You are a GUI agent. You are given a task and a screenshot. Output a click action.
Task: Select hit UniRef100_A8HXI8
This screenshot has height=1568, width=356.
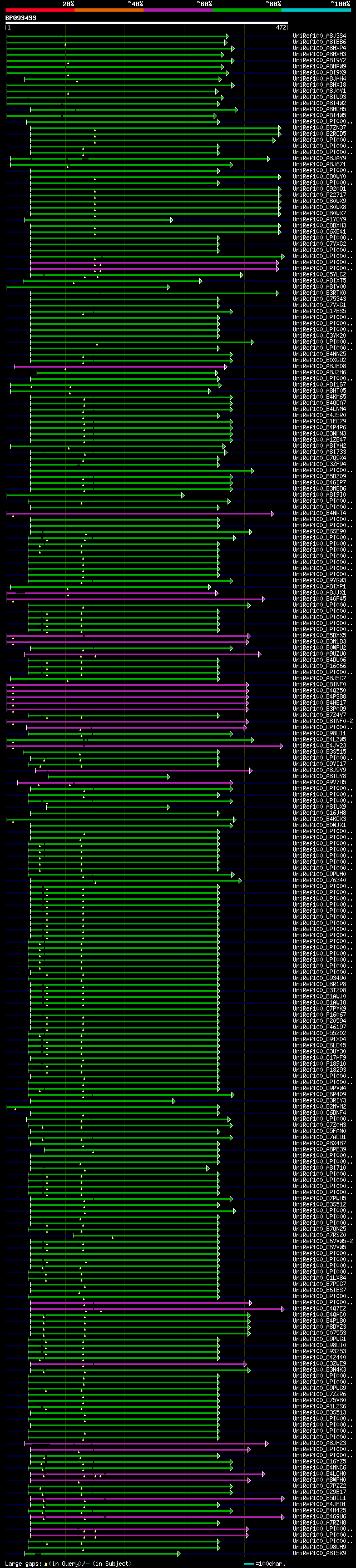(319, 85)
